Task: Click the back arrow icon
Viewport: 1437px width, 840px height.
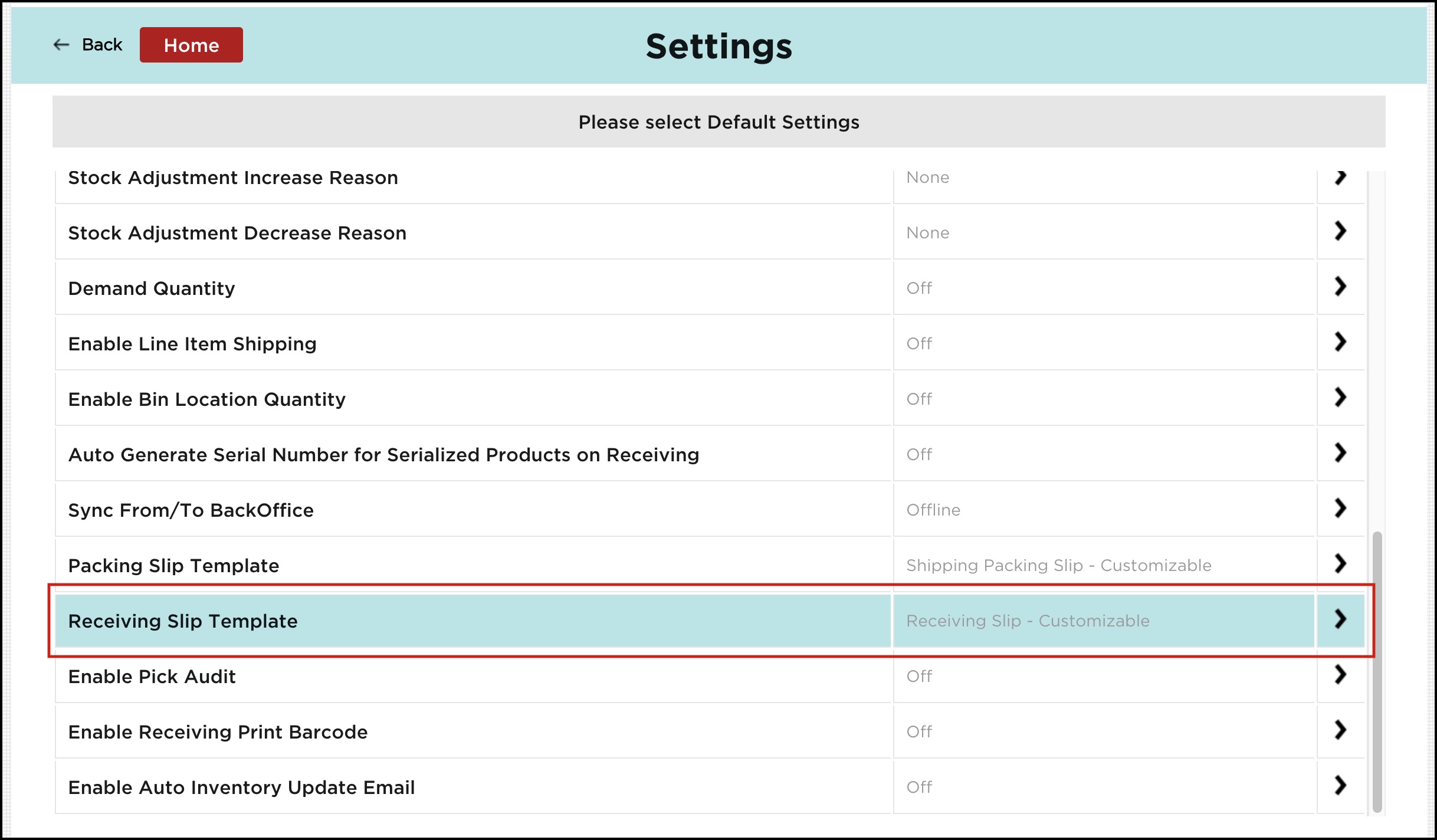Action: click(x=61, y=45)
